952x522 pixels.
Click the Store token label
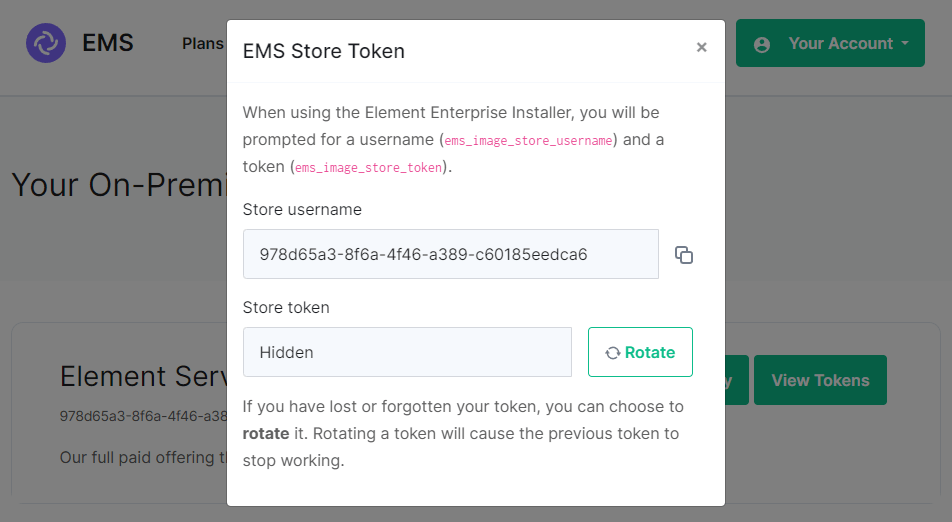[x=286, y=308]
